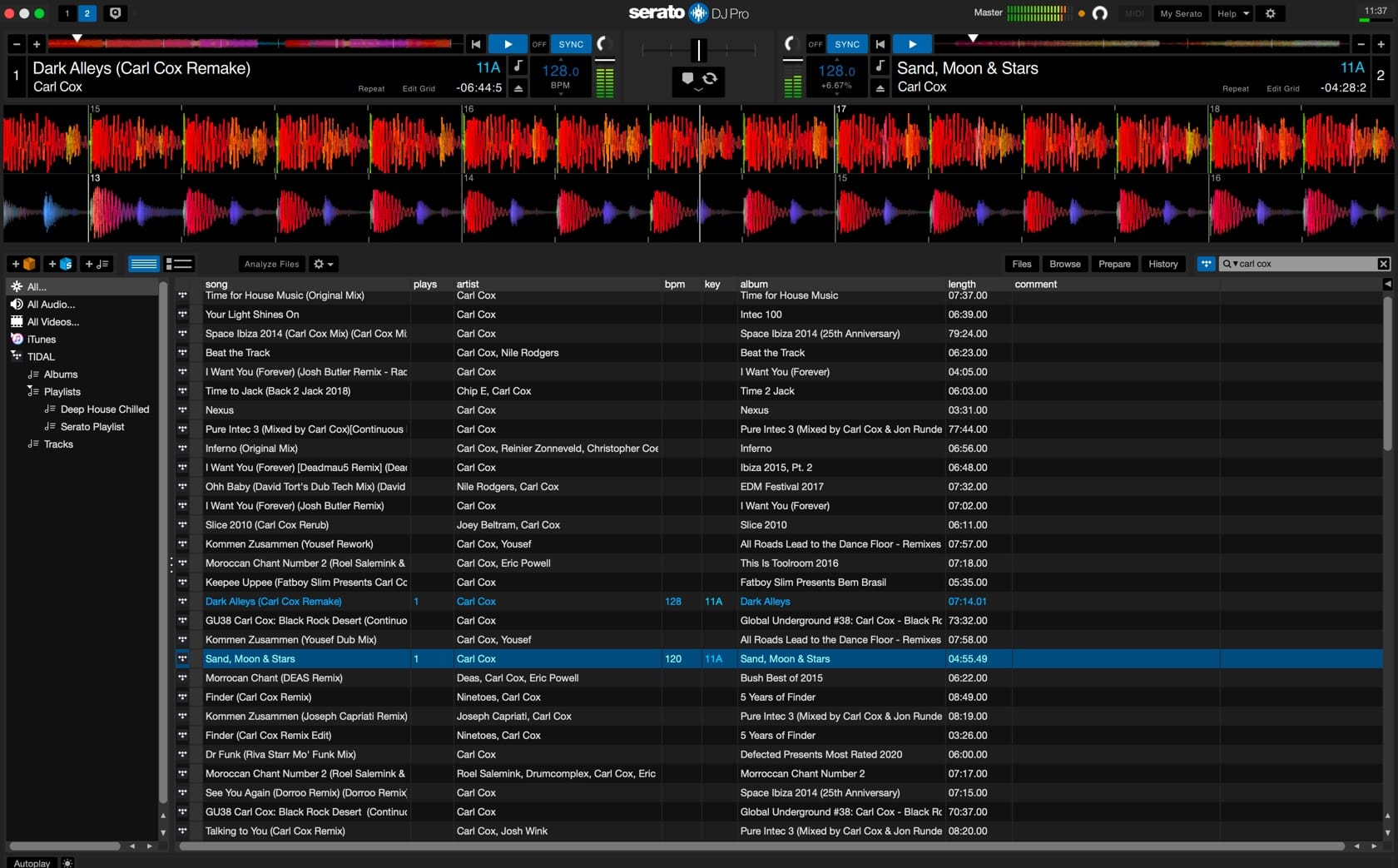Toggle SYNC on deck 1
Viewport: 1398px width, 868px height.
[571, 44]
